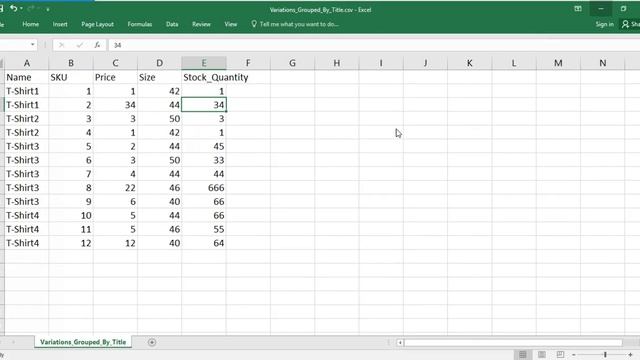Screen dimensions: 640x360
Task: Switch to the Formulas tab
Action: point(140,24)
